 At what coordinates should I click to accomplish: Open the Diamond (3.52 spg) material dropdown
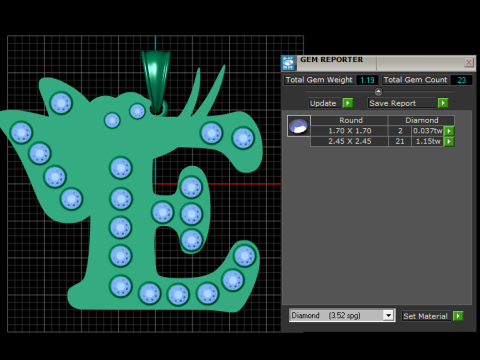342,315
